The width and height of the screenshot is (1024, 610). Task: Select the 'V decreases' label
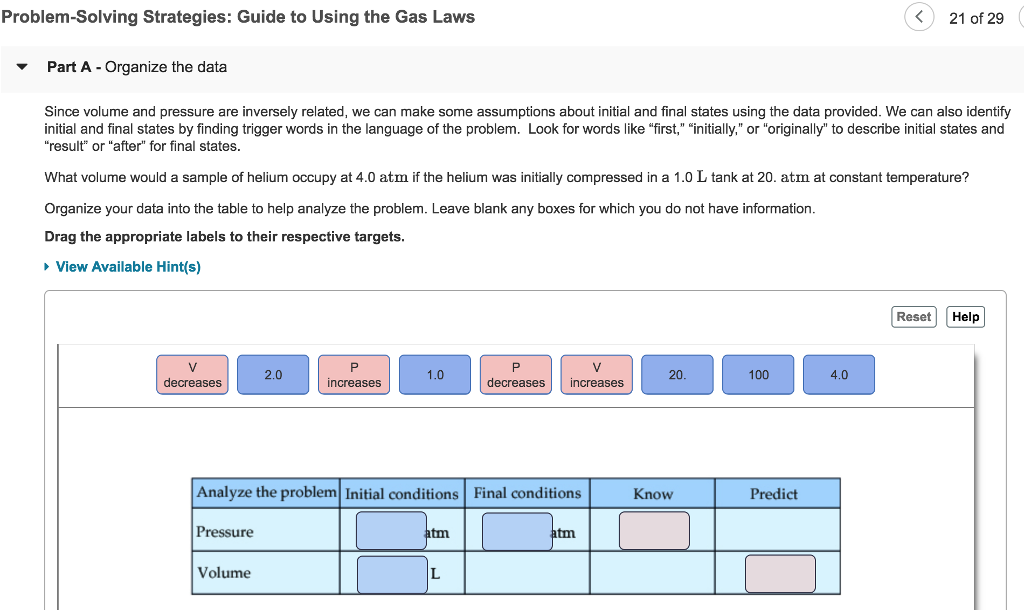click(192, 373)
